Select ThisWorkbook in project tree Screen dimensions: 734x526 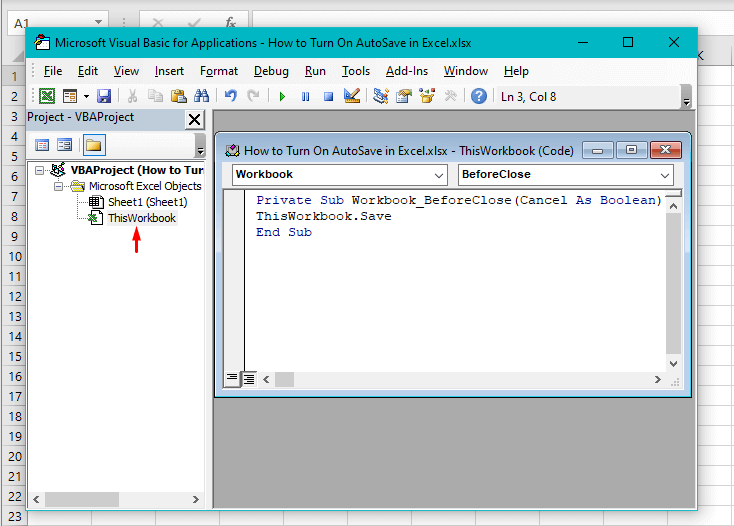142,218
